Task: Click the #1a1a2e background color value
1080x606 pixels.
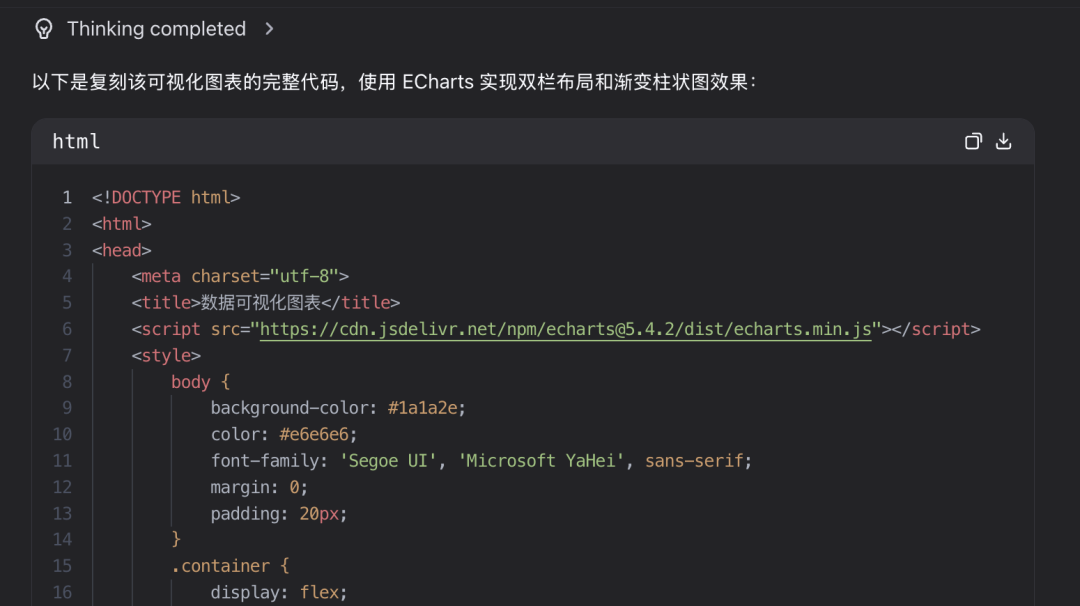Action: tap(427, 408)
